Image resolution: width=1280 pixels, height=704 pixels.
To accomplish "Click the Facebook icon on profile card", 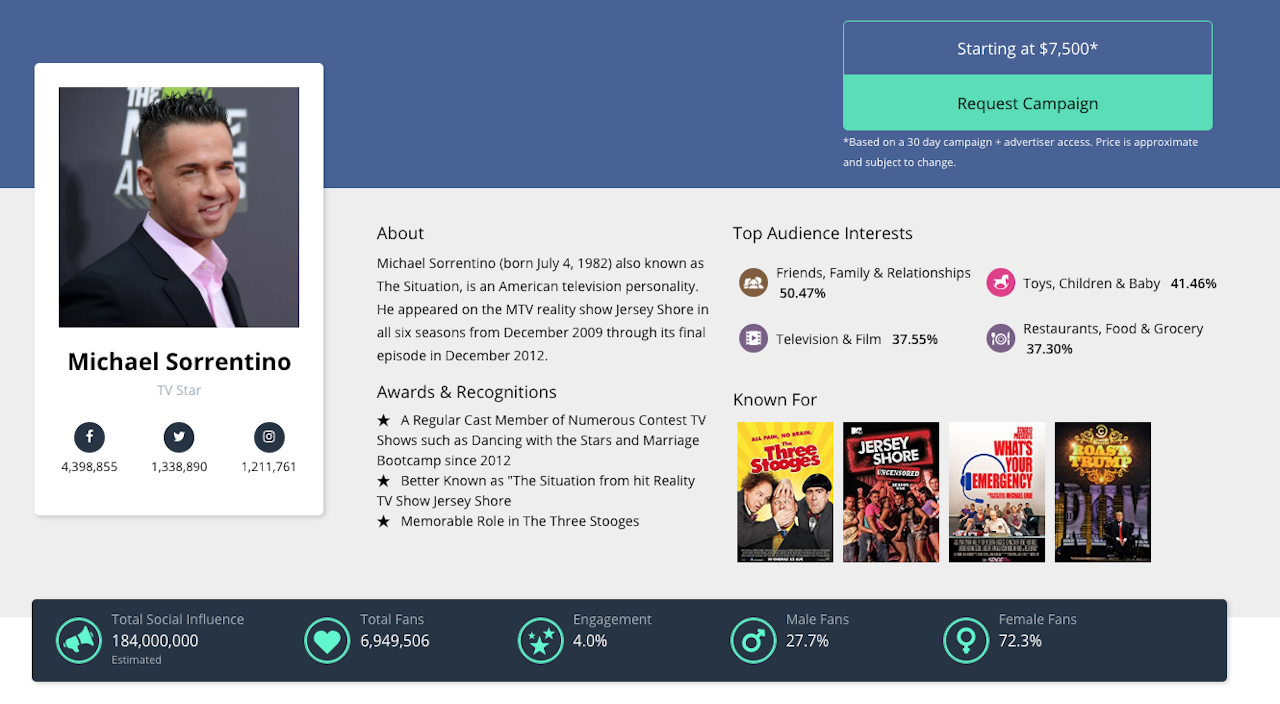I will (89, 437).
